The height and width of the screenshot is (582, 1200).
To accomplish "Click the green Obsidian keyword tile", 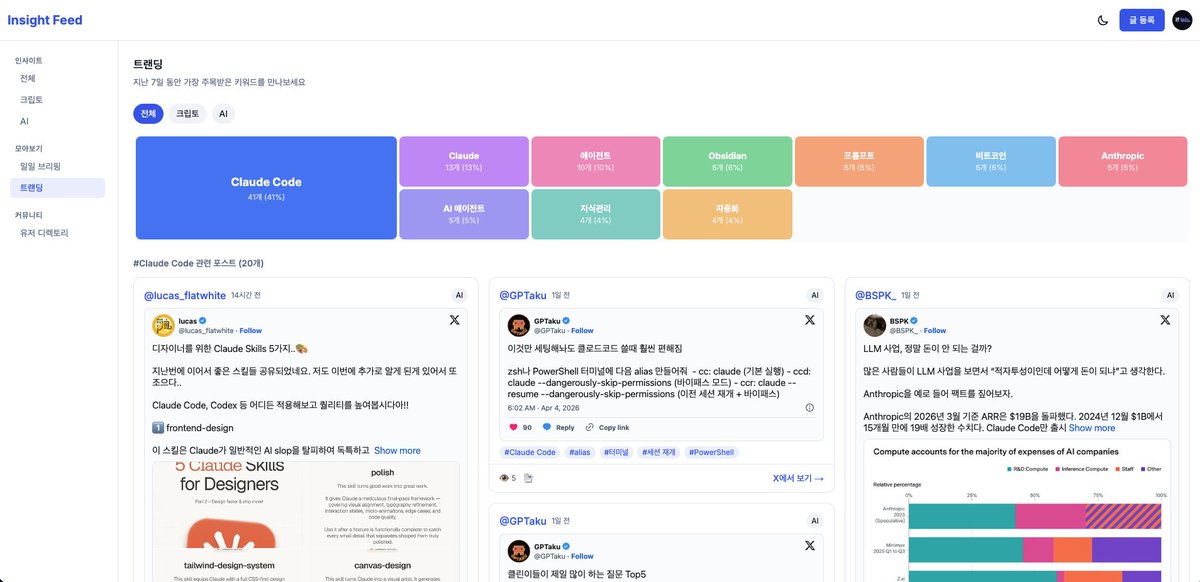I will pyautogui.click(x=727, y=161).
